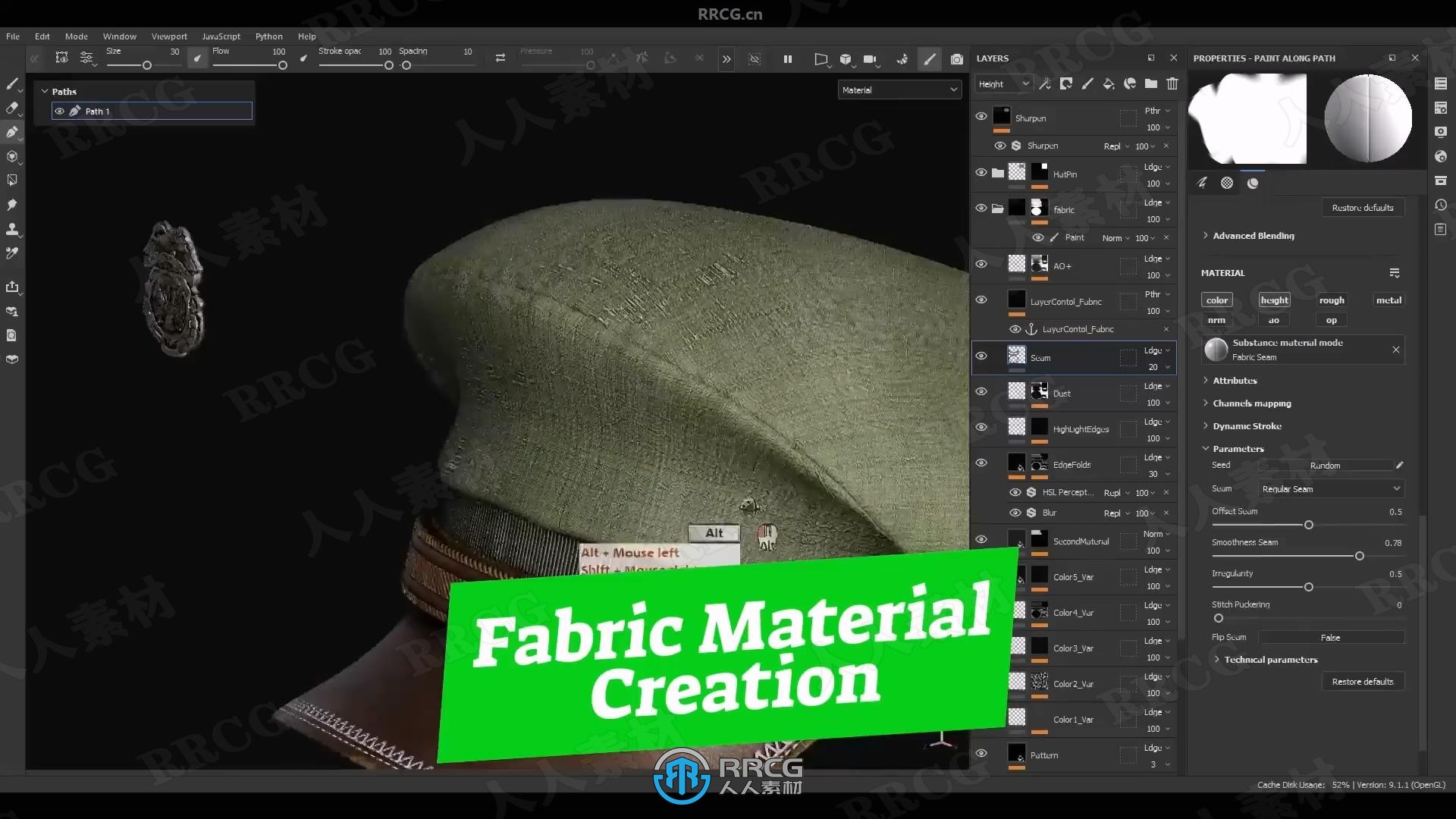The height and width of the screenshot is (819, 1456).
Task: Toggle the Flip Seam False button
Action: click(1331, 638)
